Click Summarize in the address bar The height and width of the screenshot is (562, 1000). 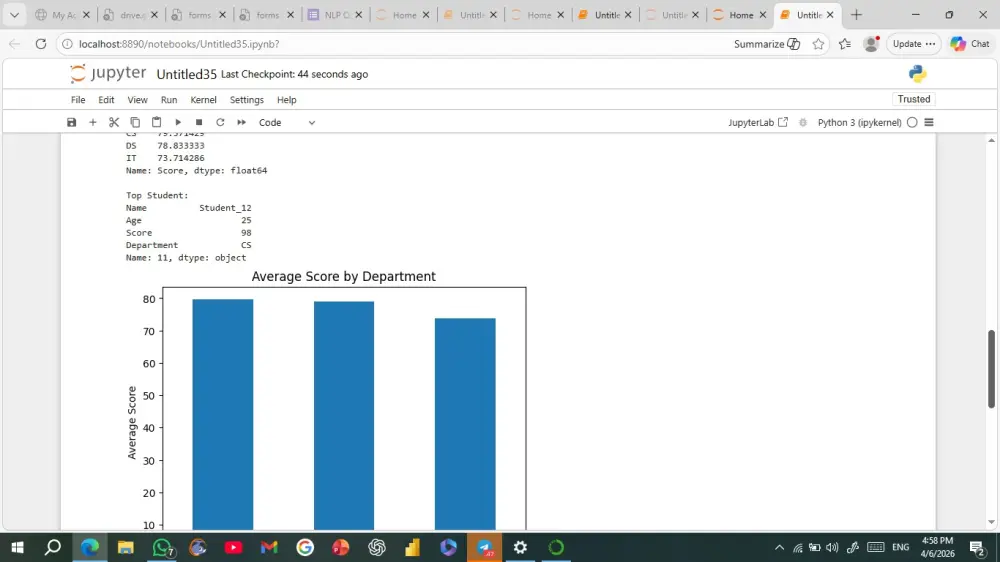[x=767, y=44]
